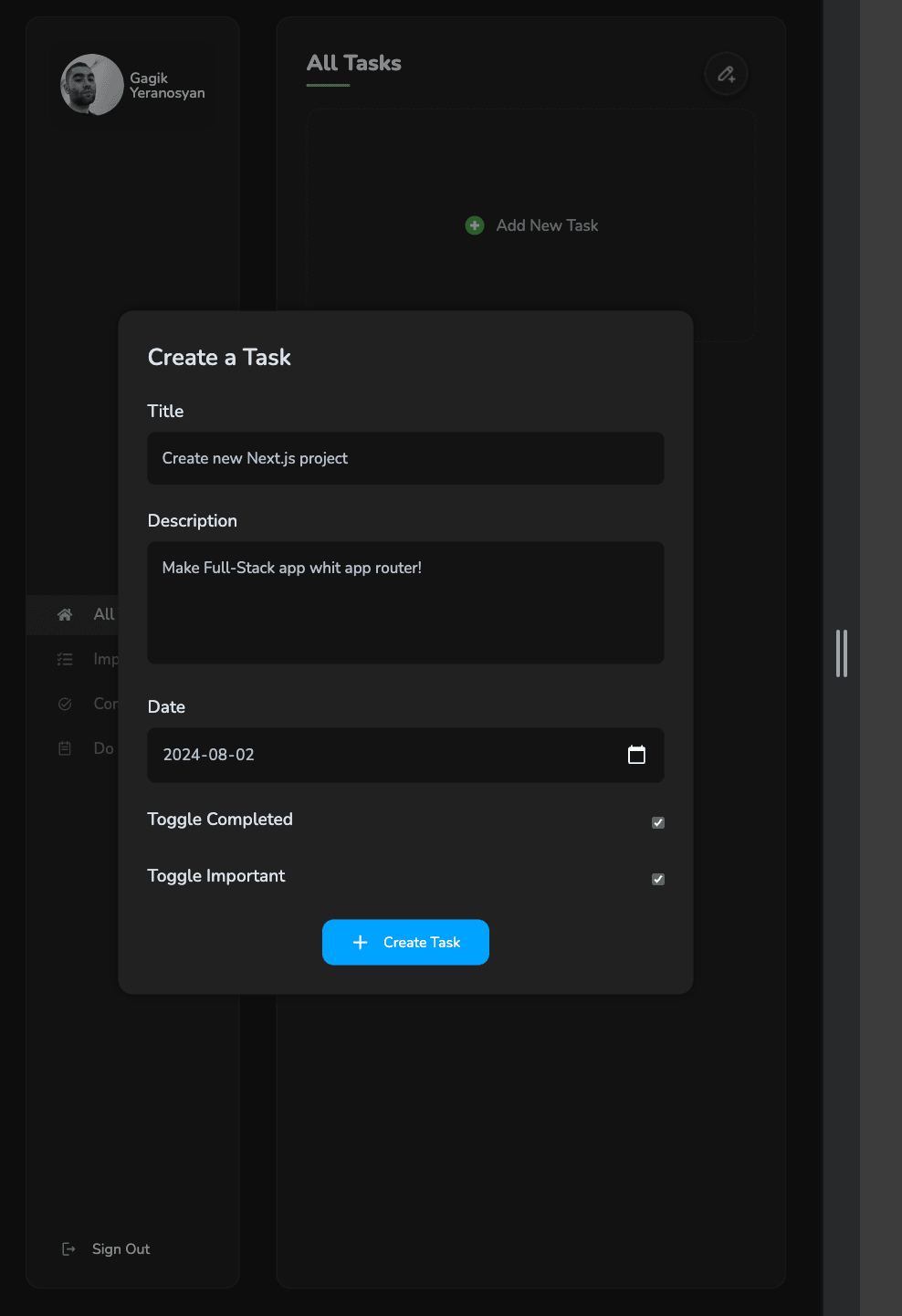902x1316 pixels.
Task: Open the calendar icon in the Date field
Action: pos(636,756)
